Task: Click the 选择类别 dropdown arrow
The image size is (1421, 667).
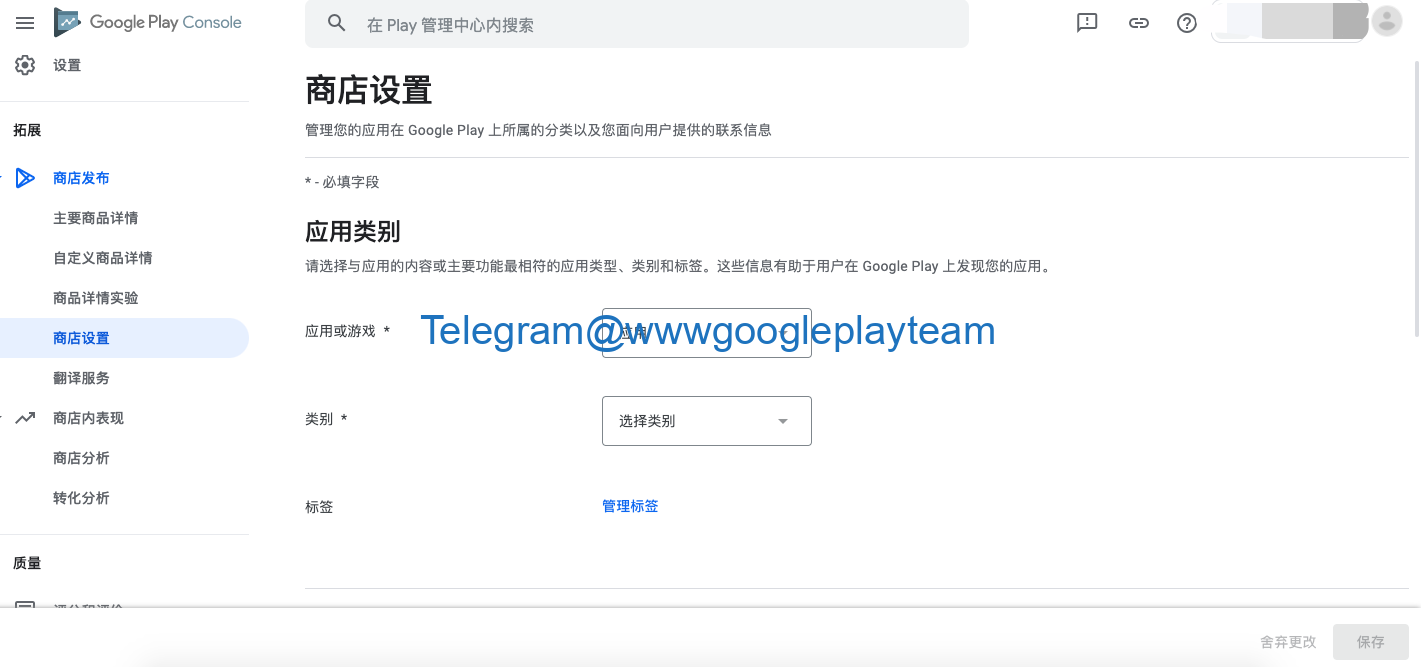Action: click(x=783, y=421)
